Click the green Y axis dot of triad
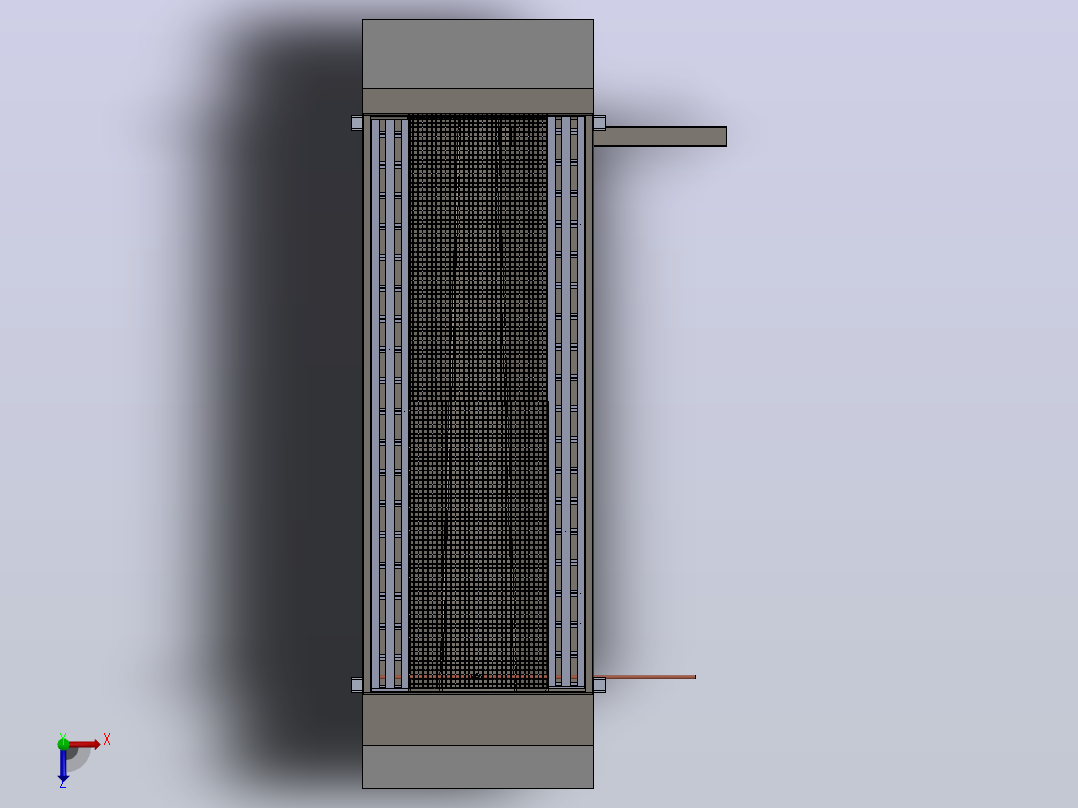The image size is (1078, 808). (x=63, y=743)
